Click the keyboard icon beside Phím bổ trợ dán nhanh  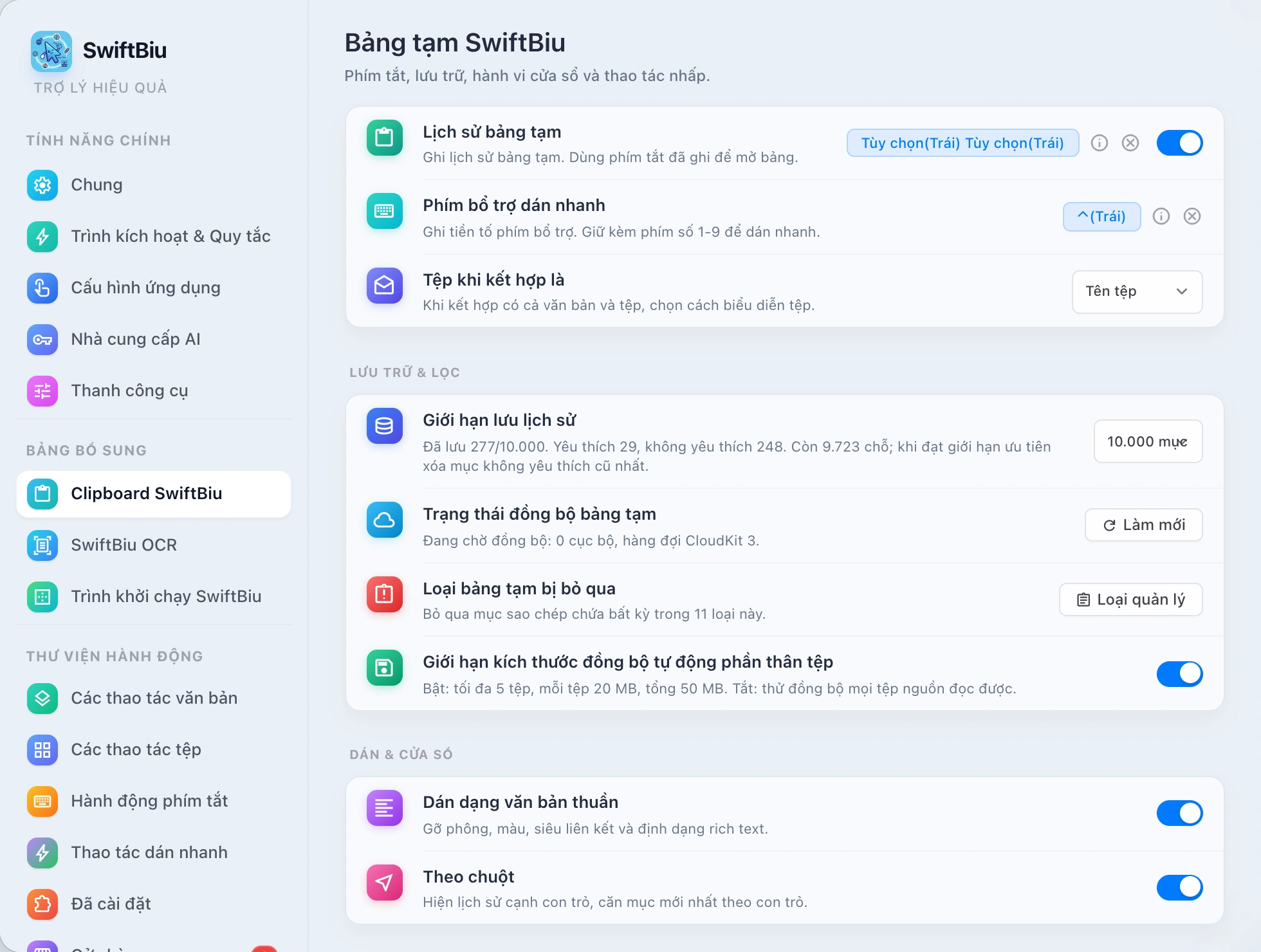click(385, 211)
